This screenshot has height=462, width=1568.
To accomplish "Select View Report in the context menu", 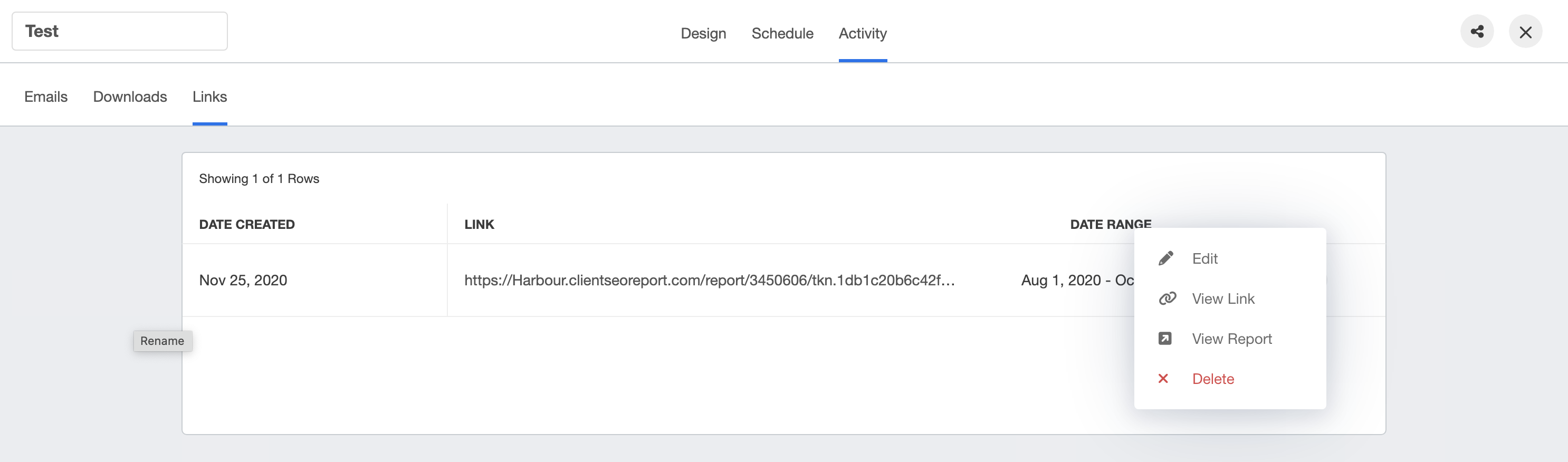I will (x=1232, y=339).
